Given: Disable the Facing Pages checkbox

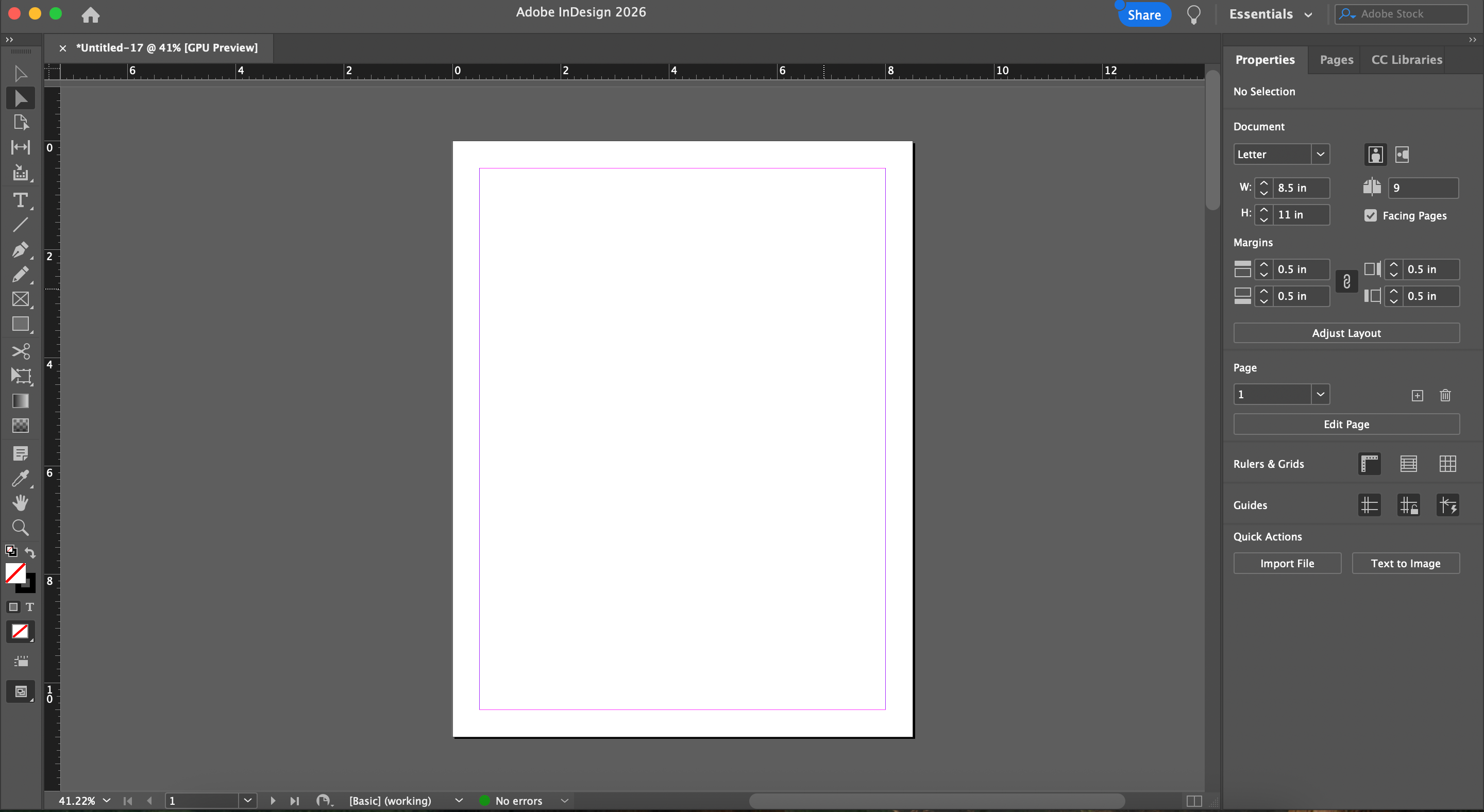Looking at the screenshot, I should coord(1371,215).
